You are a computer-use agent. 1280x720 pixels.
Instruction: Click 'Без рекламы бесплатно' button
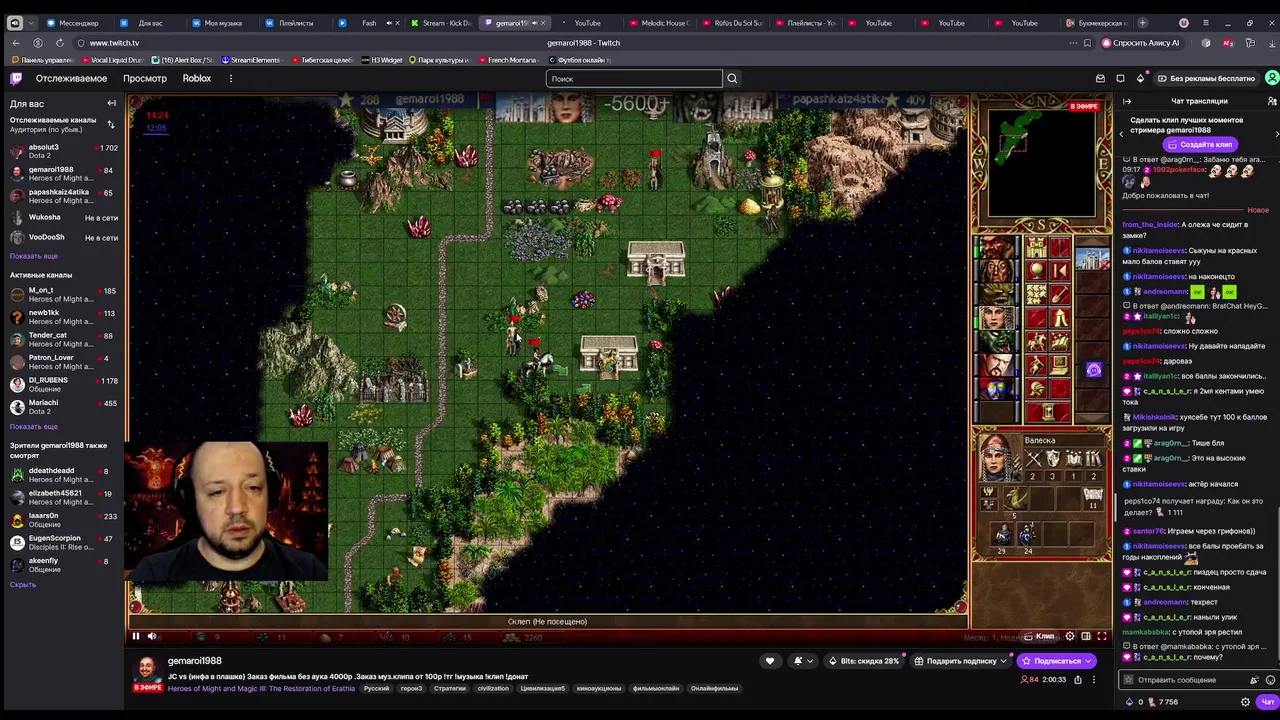pos(1205,78)
